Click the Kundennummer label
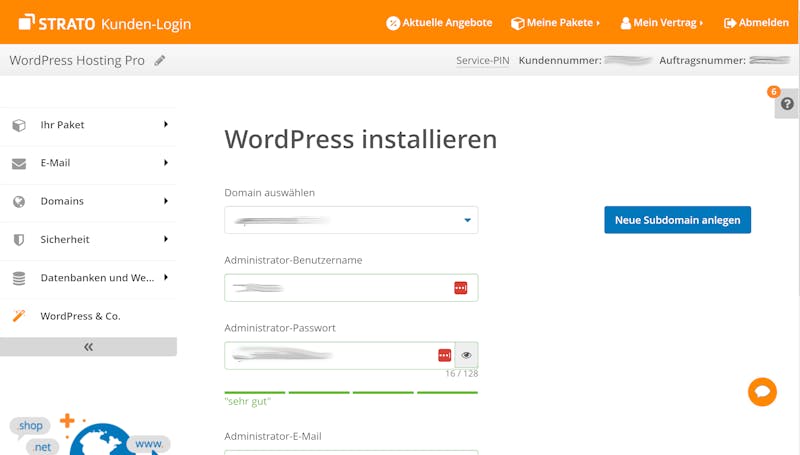Viewport: 800px width, 455px height. [x=560, y=60]
